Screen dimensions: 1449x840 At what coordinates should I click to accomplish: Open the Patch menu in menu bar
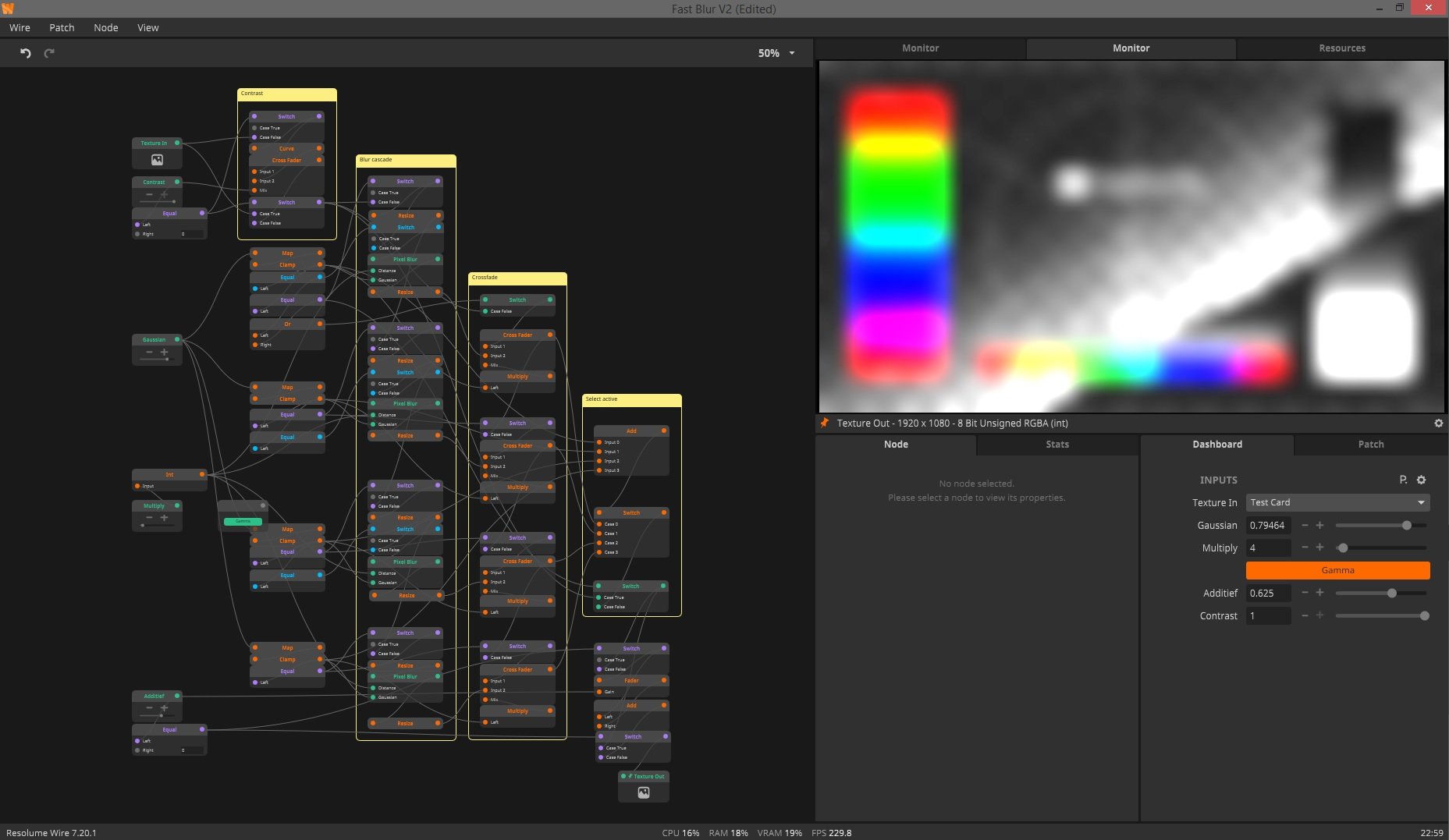coord(62,27)
